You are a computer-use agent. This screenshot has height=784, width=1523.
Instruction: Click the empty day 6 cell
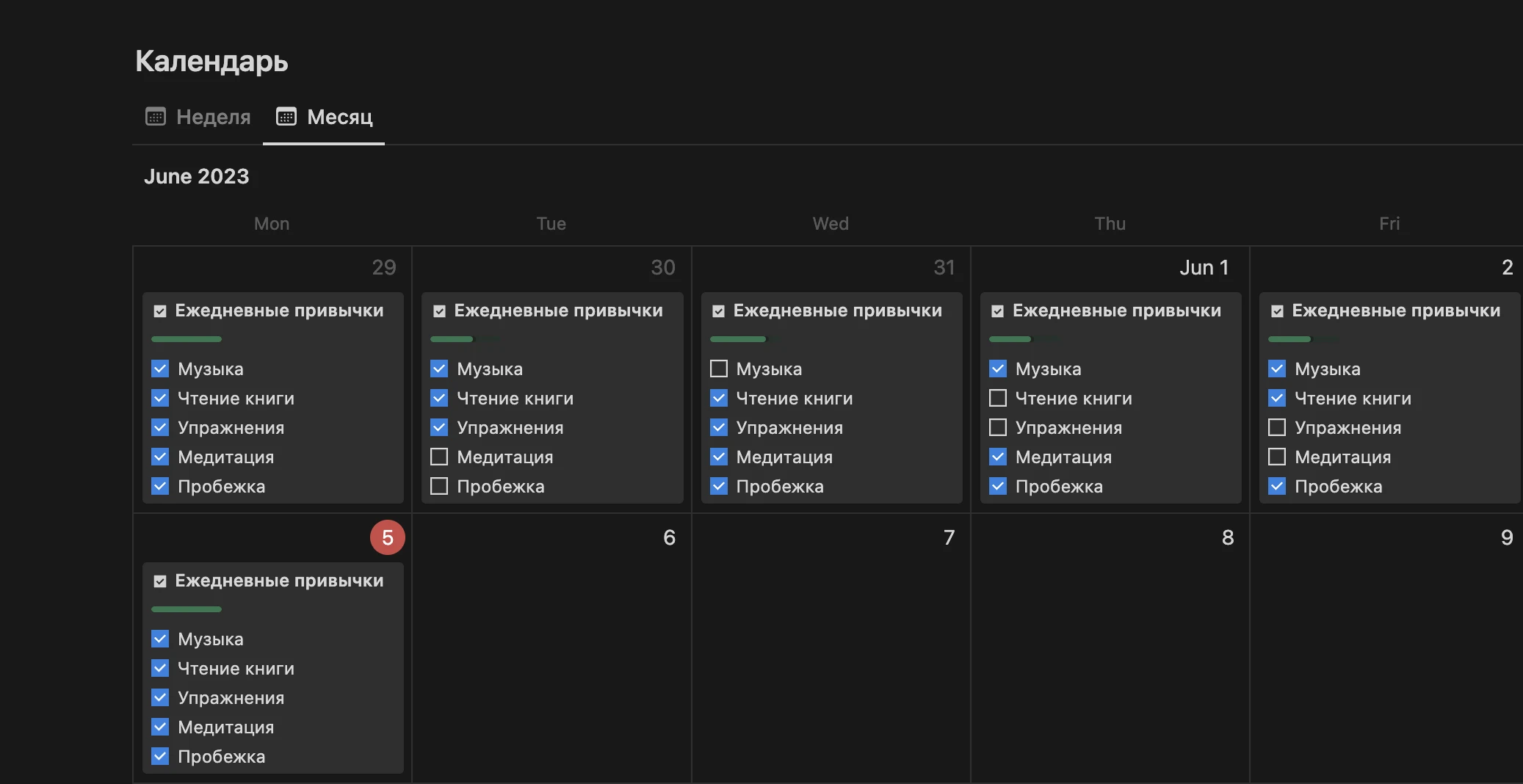coord(551,648)
